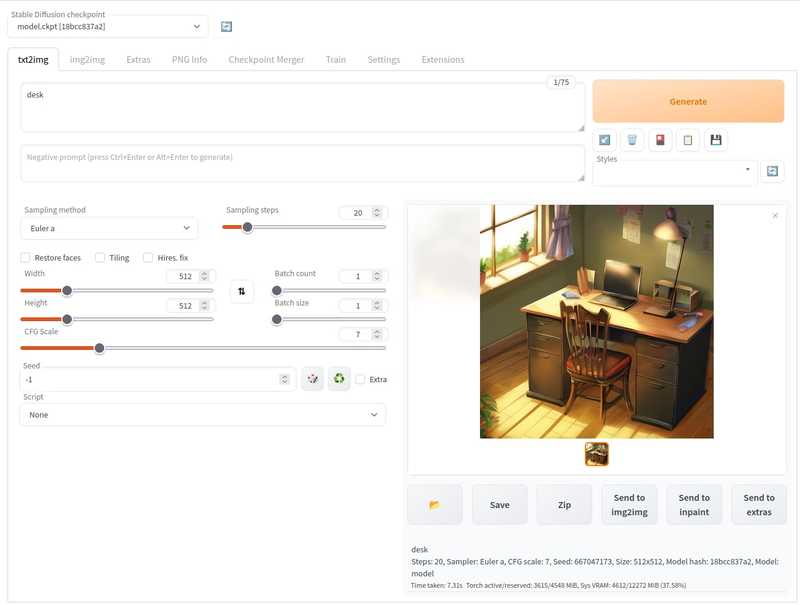Adjust the Height slider

click(x=117, y=319)
